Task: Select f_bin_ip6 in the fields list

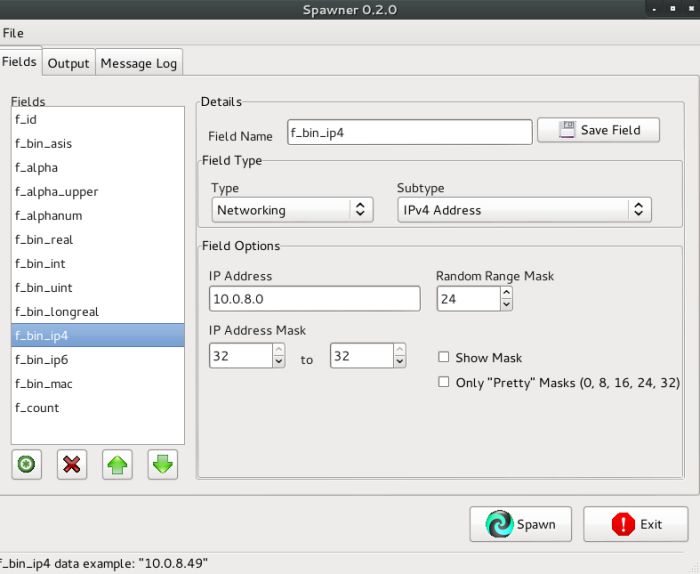Action: [98, 360]
